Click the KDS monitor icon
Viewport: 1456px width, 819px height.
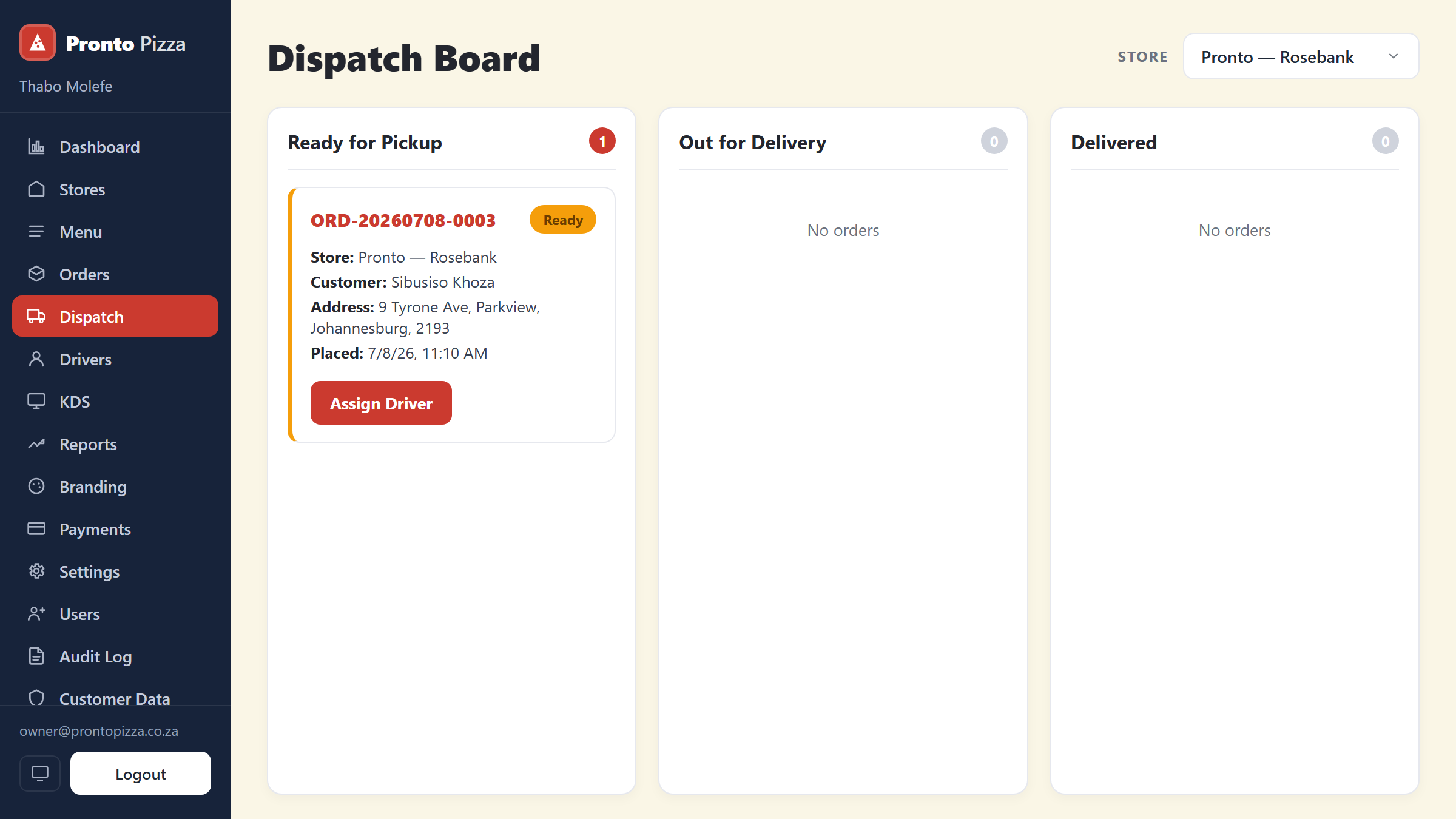click(36, 402)
